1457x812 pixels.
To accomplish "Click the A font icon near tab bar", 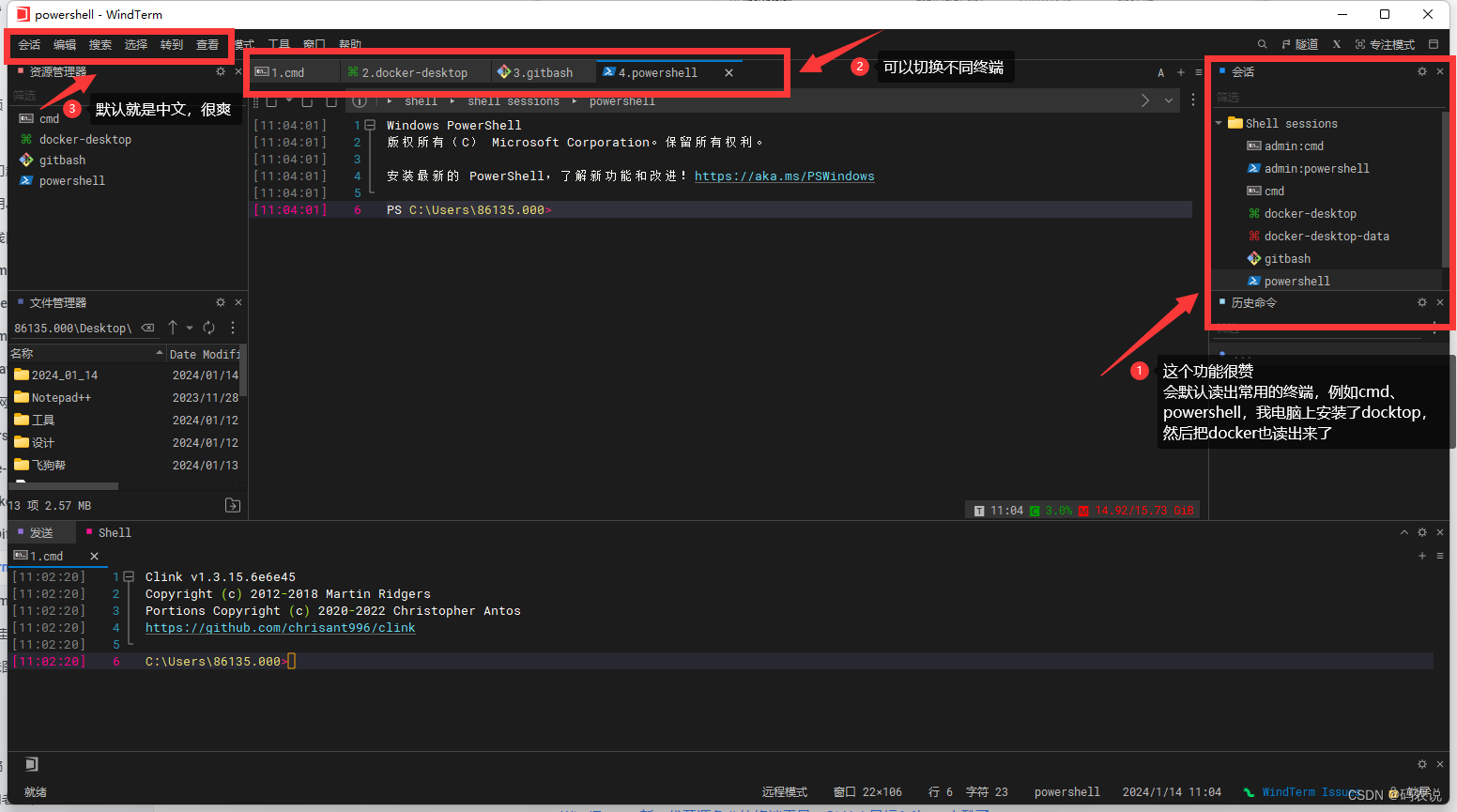I will coord(1161,72).
